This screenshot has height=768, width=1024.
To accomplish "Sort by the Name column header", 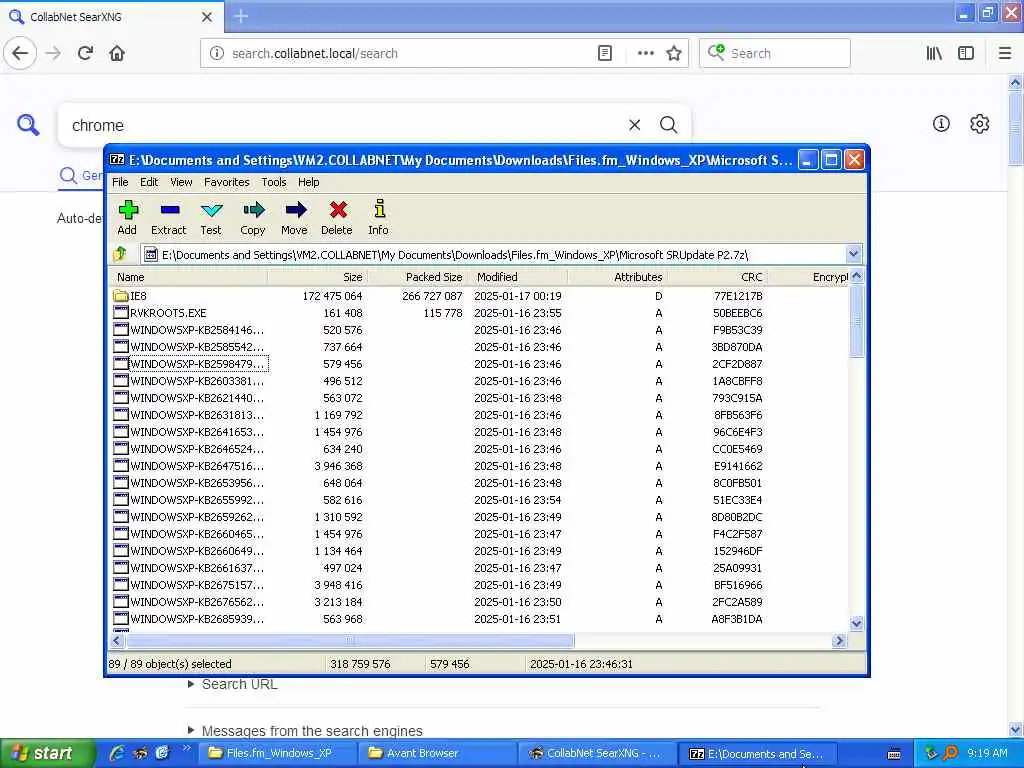I will pyautogui.click(x=189, y=277).
